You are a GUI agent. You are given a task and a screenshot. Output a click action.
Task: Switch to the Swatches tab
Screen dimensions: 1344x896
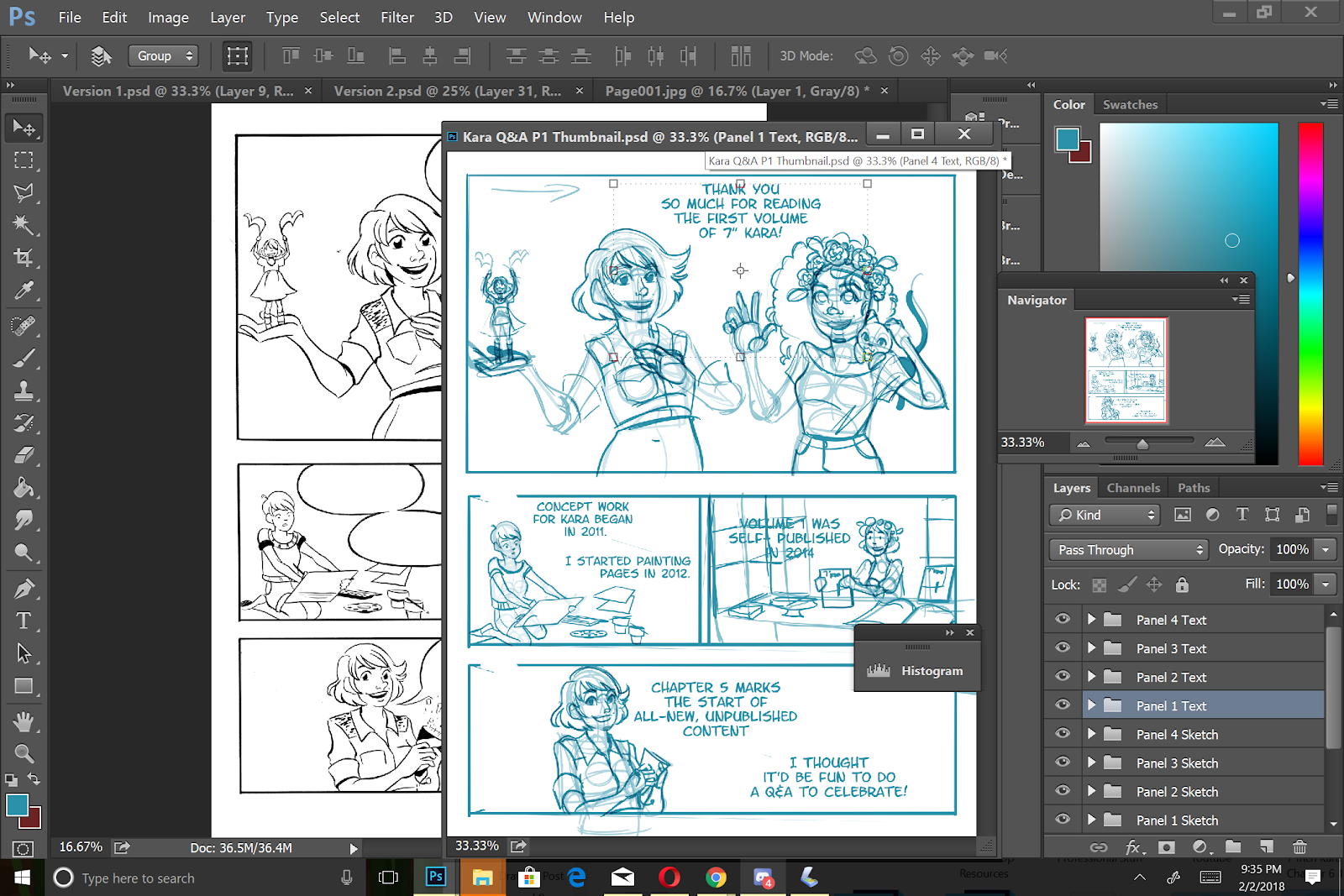1130,105
